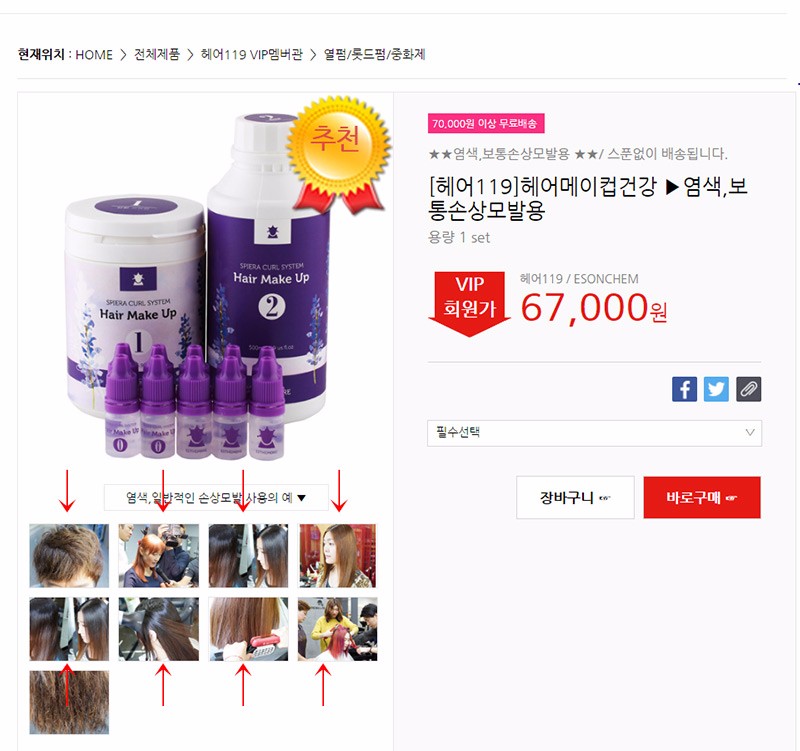Click the chevron arrow of 필수선택 dropdown
The width and height of the screenshot is (800, 751).
coord(749,433)
